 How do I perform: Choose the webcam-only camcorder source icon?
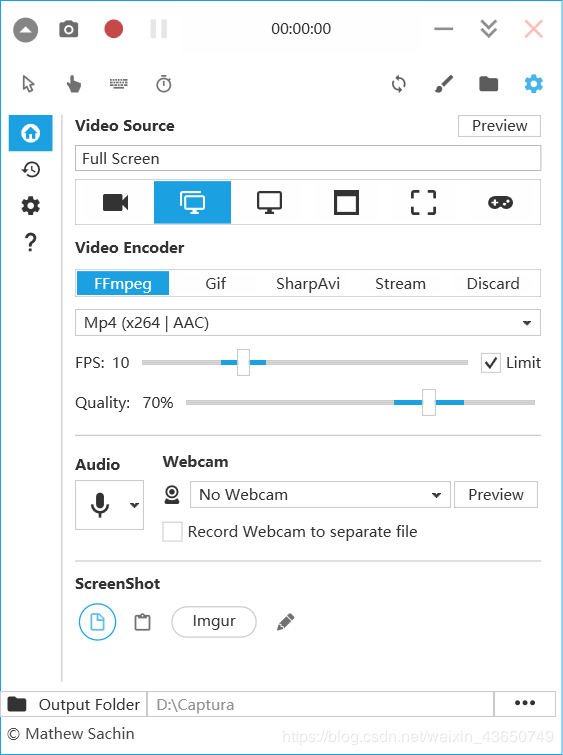click(116, 202)
